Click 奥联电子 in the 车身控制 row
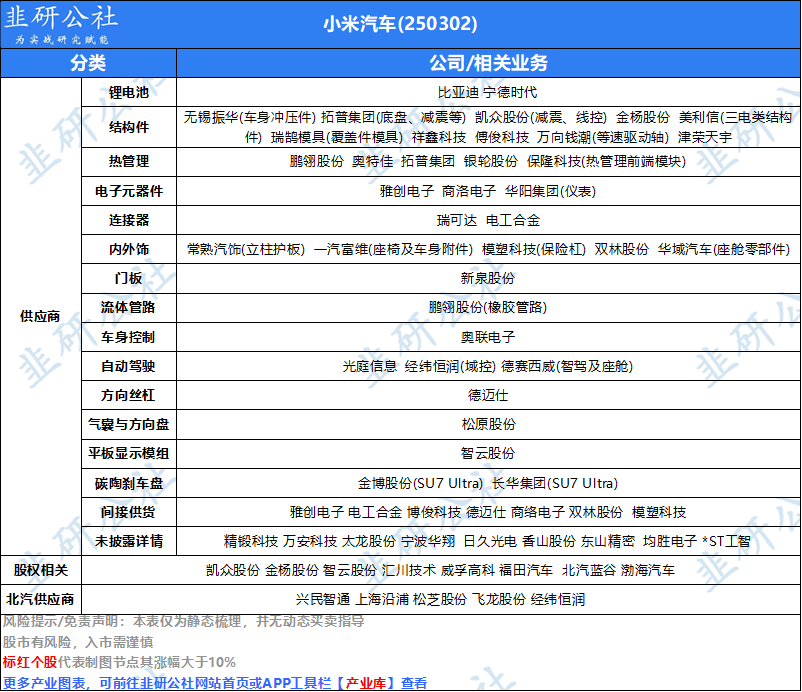The height and width of the screenshot is (692, 802). [488, 337]
